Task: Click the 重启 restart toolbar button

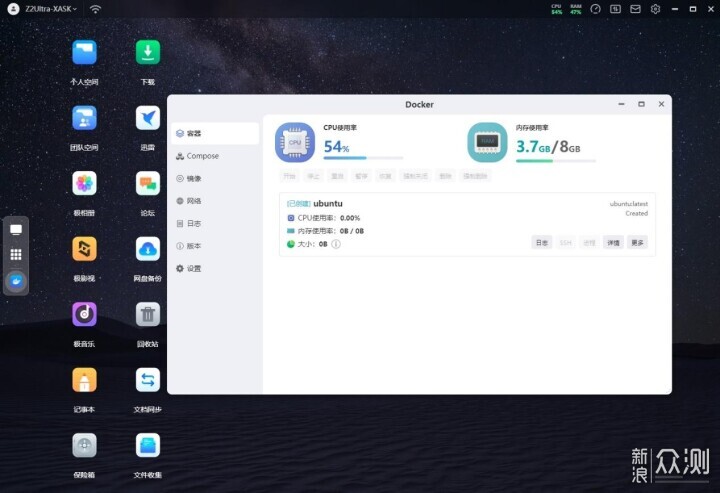Action: (338, 176)
